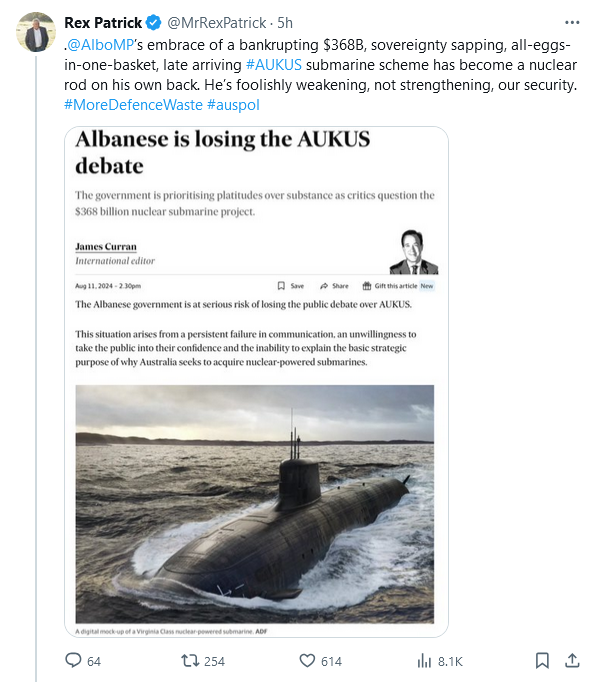Click the 254 reposts count
Image resolution: width=598 pixels, height=682 pixels.
(x=214, y=662)
